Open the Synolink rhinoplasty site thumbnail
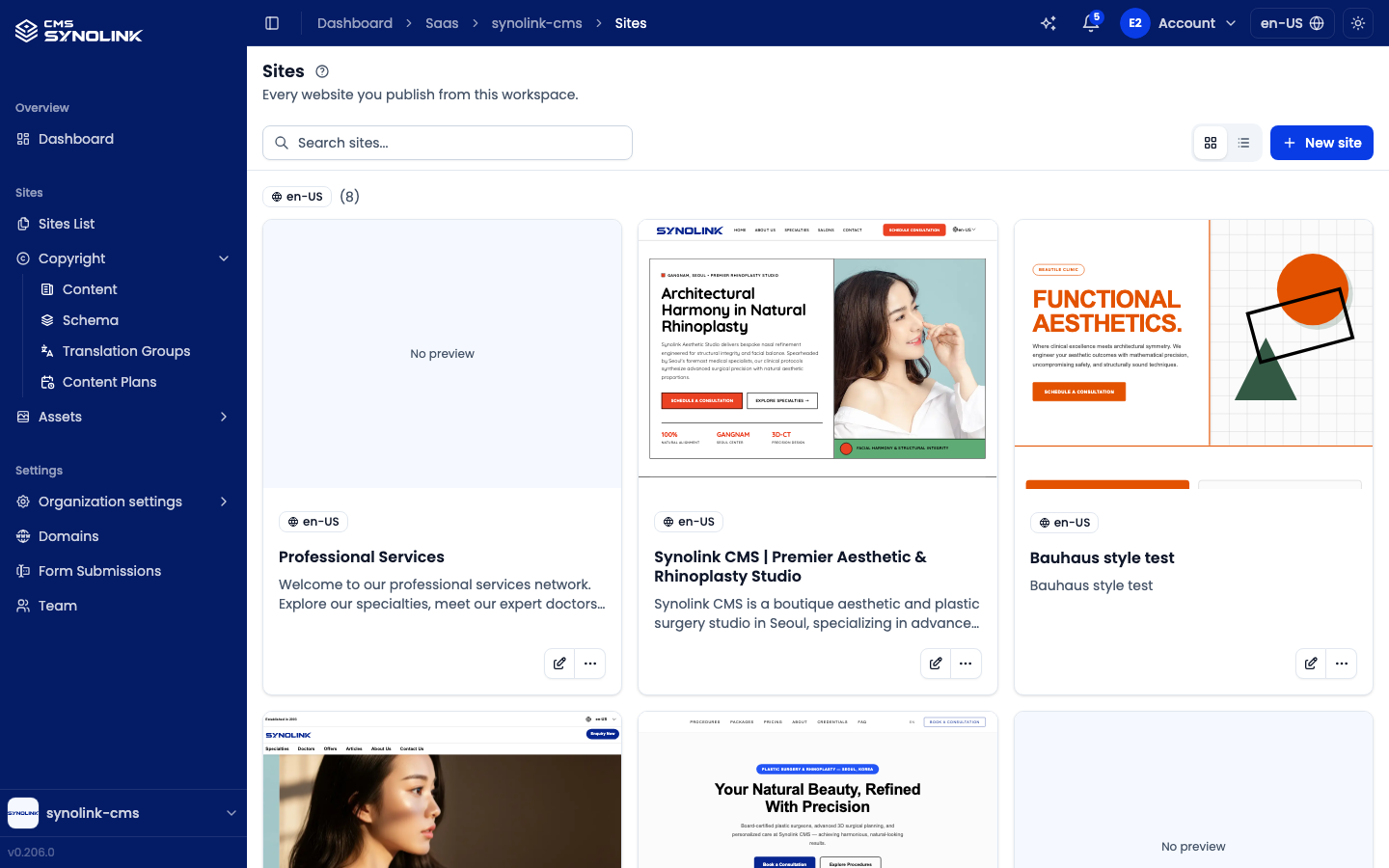The height and width of the screenshot is (868, 1389). tap(818, 353)
